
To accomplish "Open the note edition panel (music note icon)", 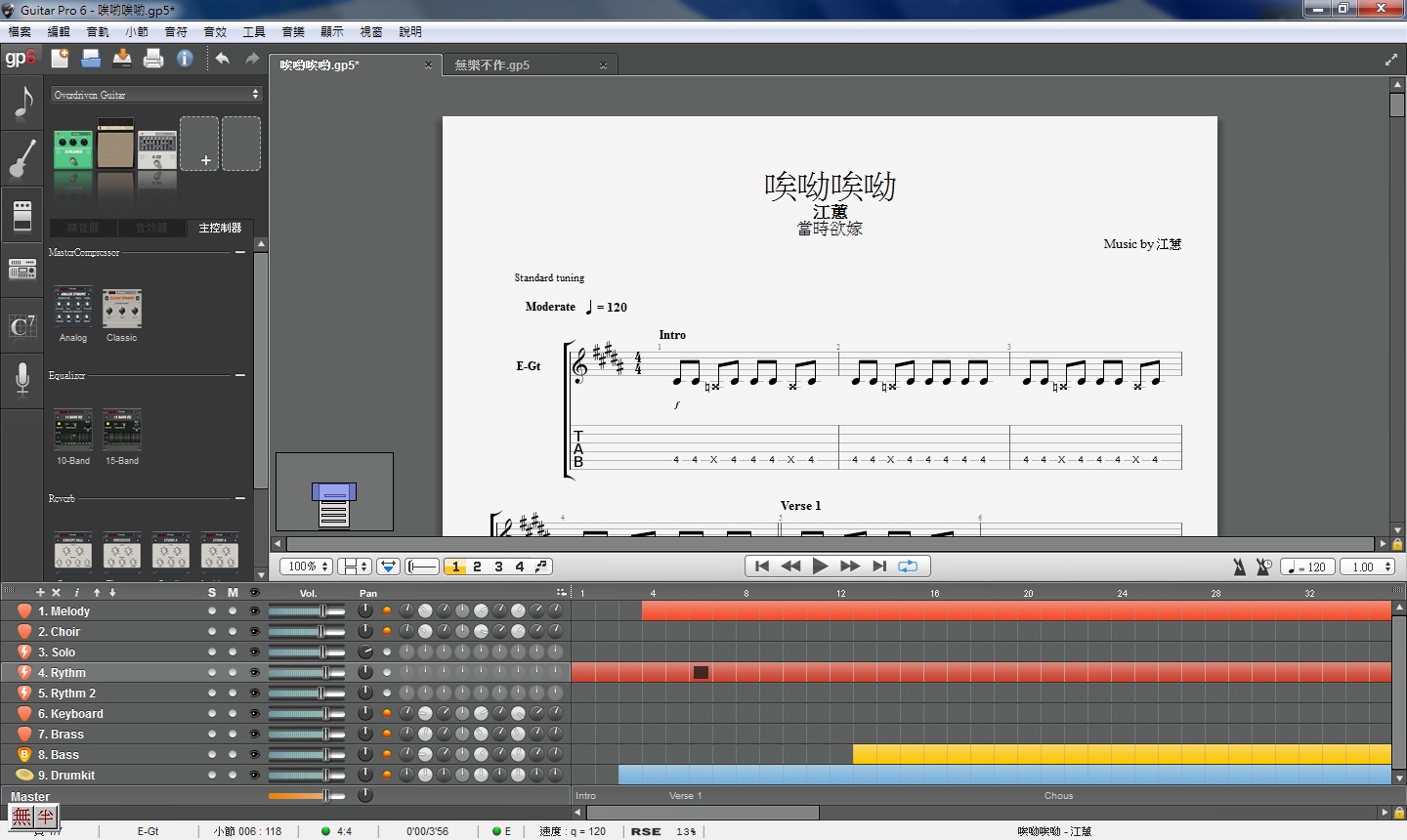I will 21,103.
